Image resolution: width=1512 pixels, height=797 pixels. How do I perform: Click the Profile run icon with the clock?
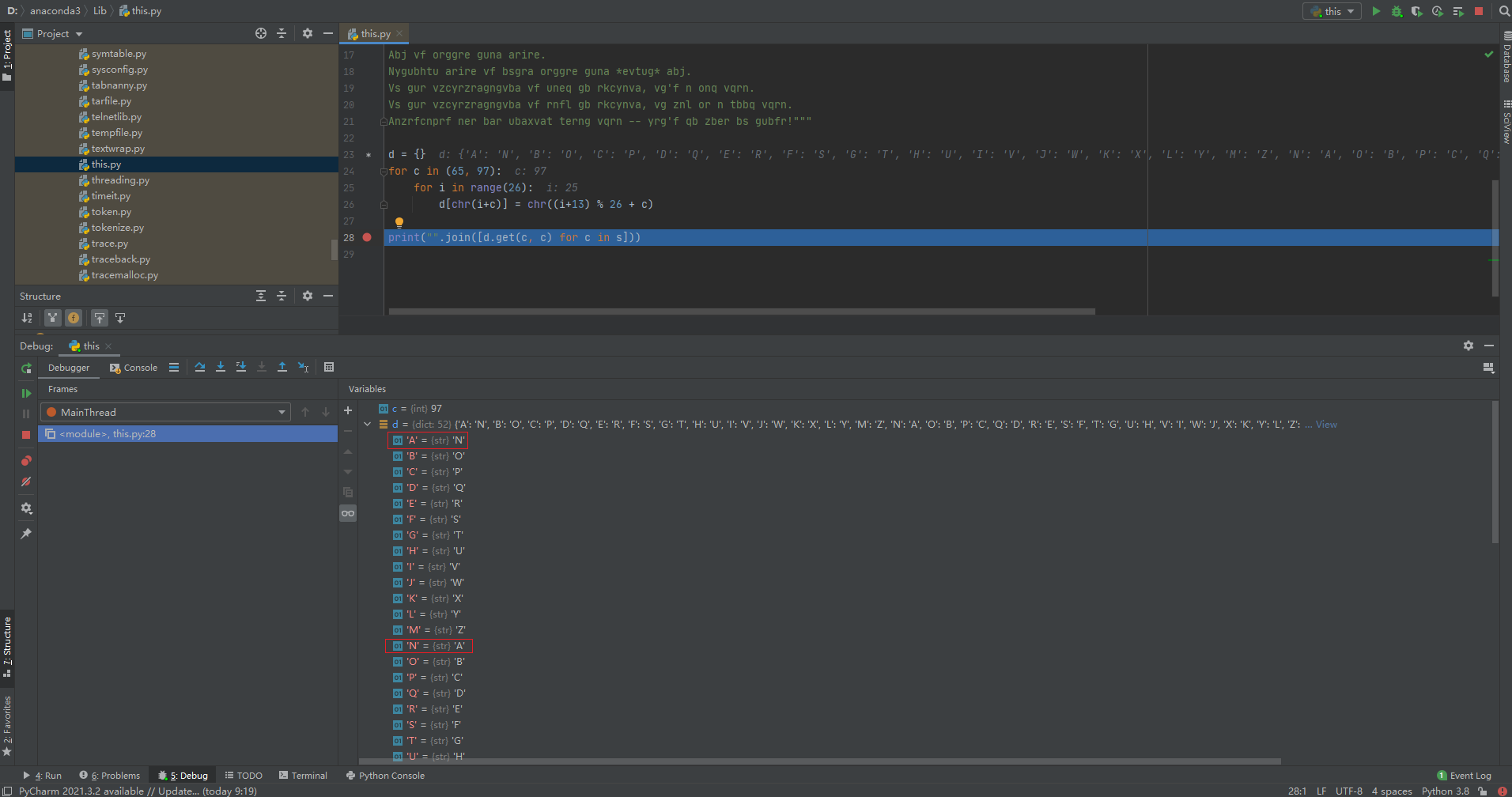1438,11
